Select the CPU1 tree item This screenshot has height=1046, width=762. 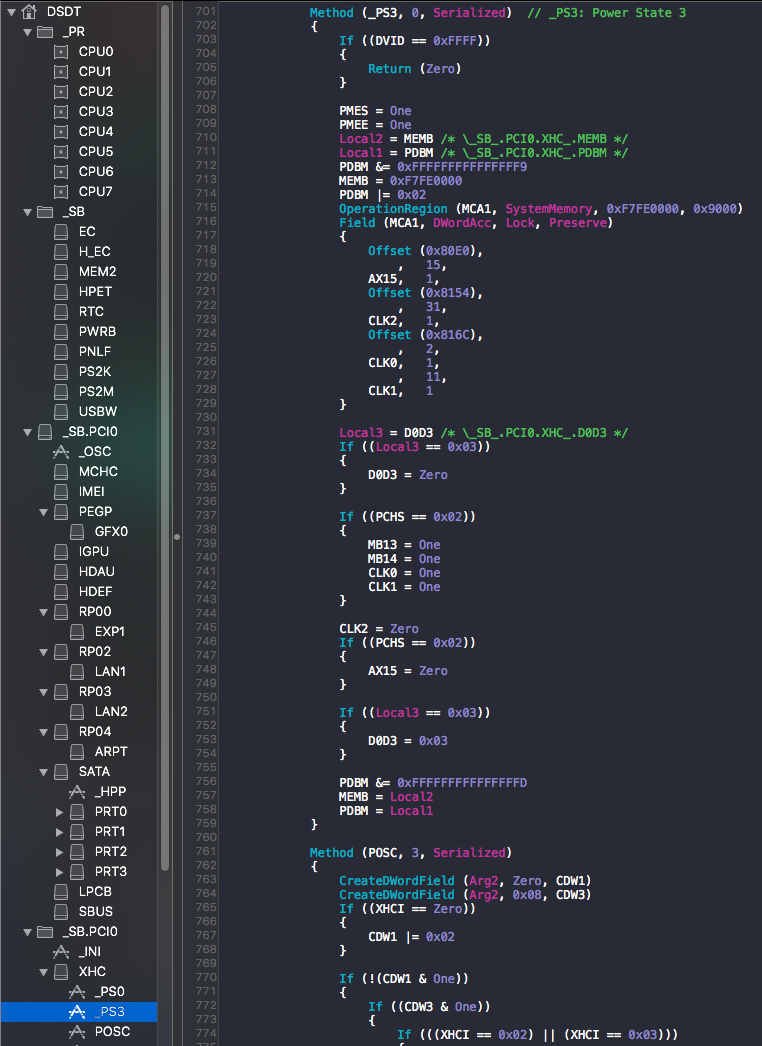tap(95, 71)
